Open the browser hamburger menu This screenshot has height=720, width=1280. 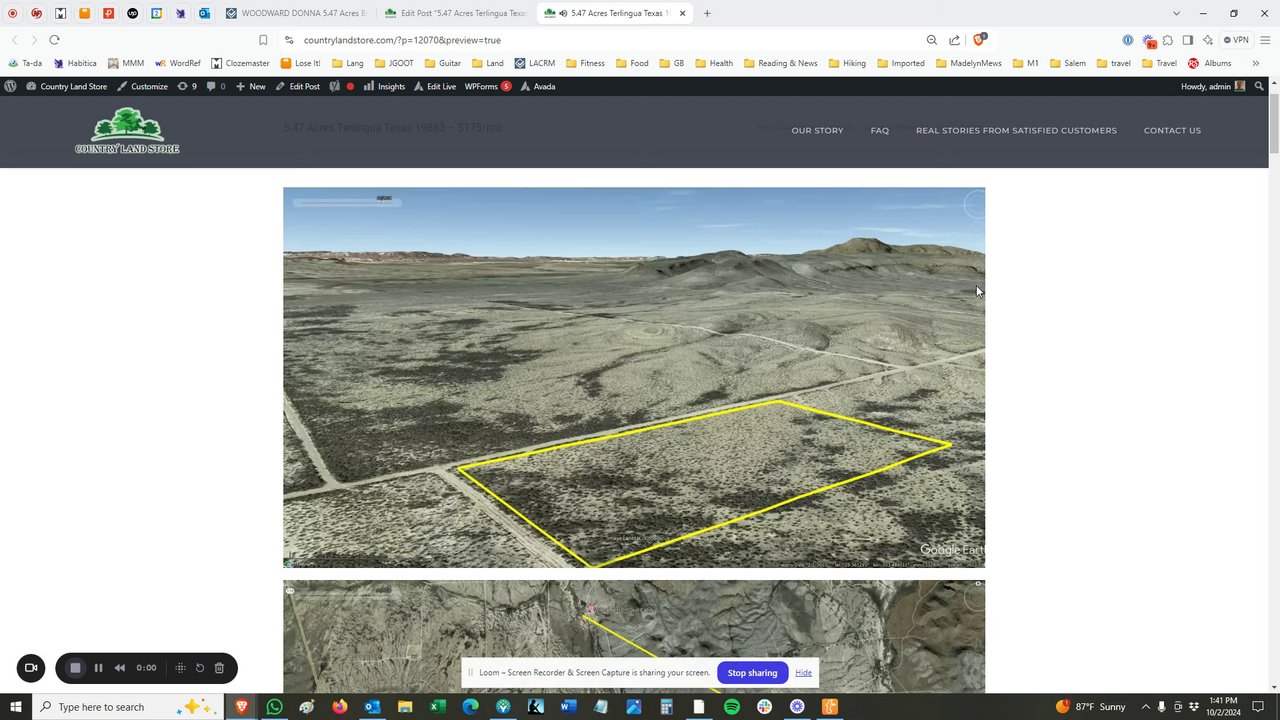coord(1265,40)
